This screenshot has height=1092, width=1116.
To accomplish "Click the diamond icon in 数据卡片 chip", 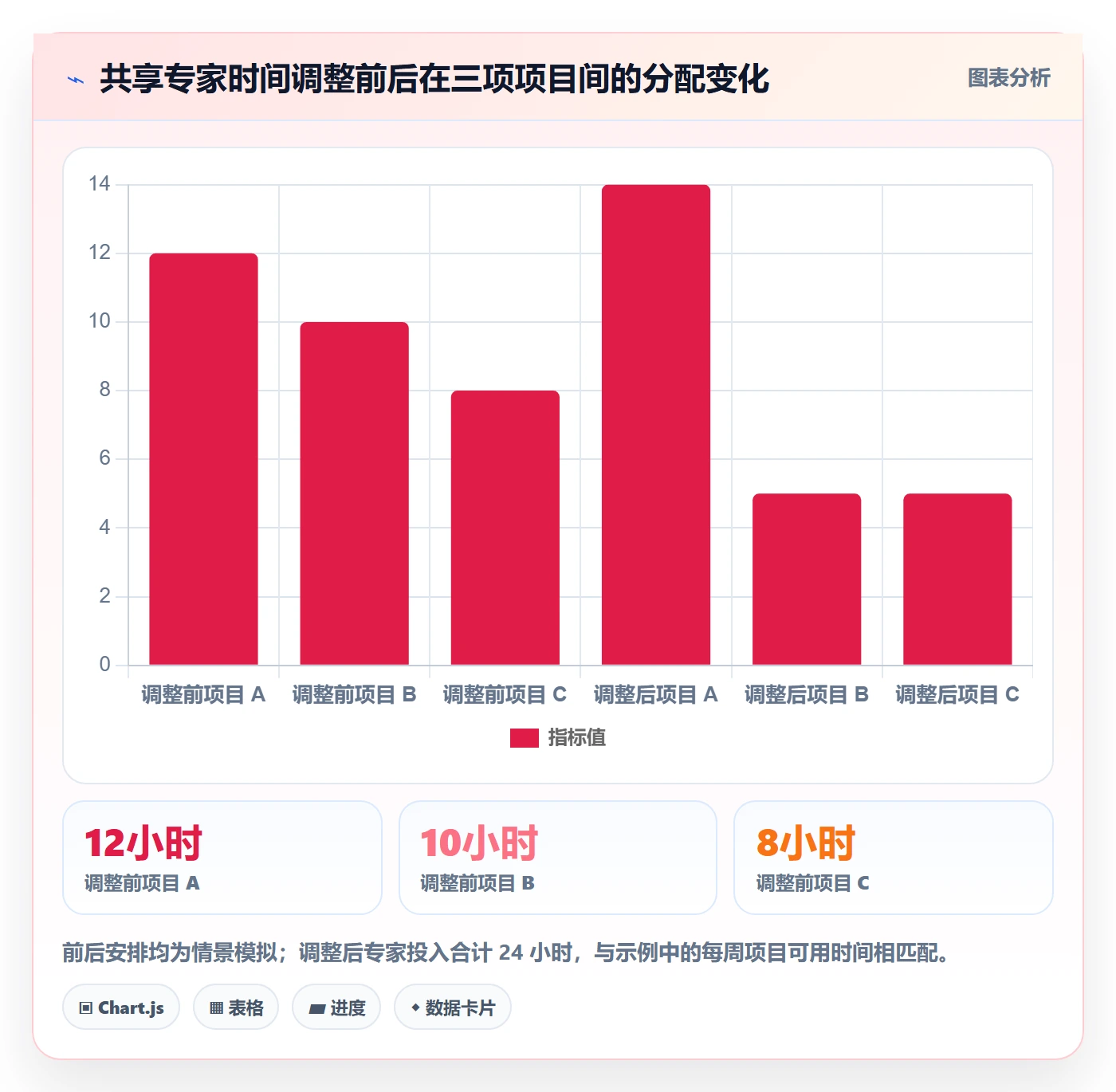I will tap(415, 1008).
